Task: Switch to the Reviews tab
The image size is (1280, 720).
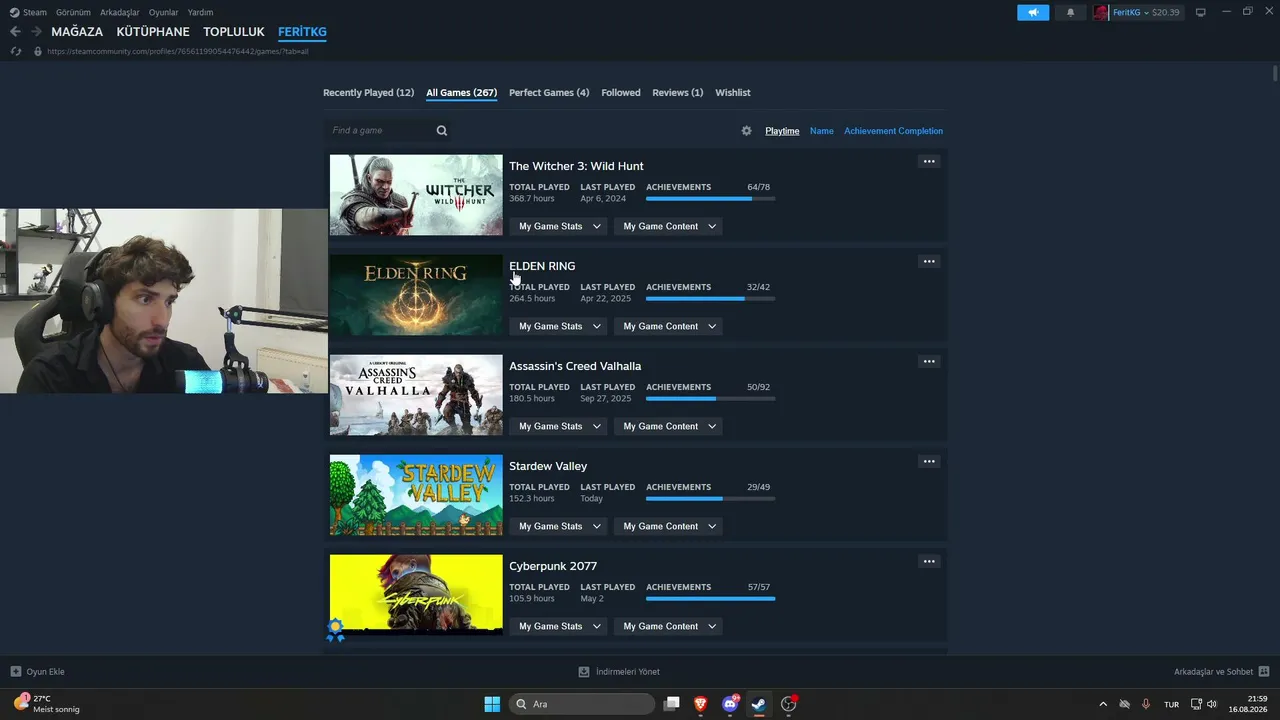Action: pyautogui.click(x=678, y=93)
